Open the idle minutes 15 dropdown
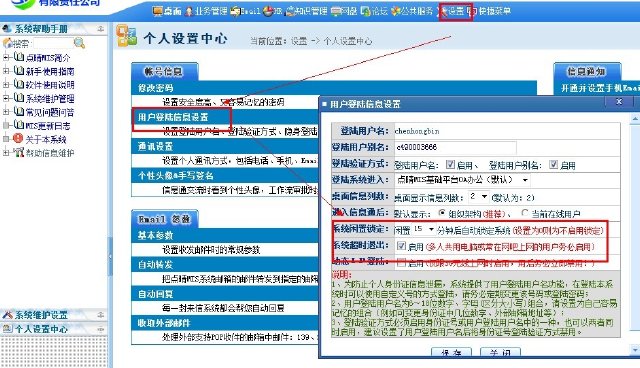640x368 pixels. (424, 229)
